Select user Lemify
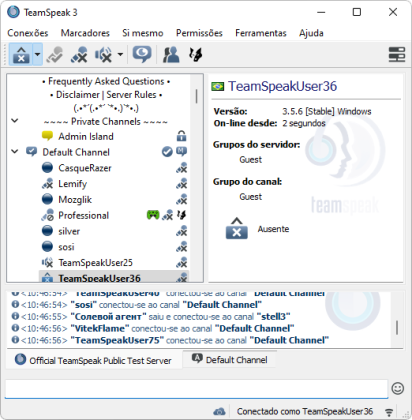Viewport: 412px width, 420px height. click(x=72, y=184)
